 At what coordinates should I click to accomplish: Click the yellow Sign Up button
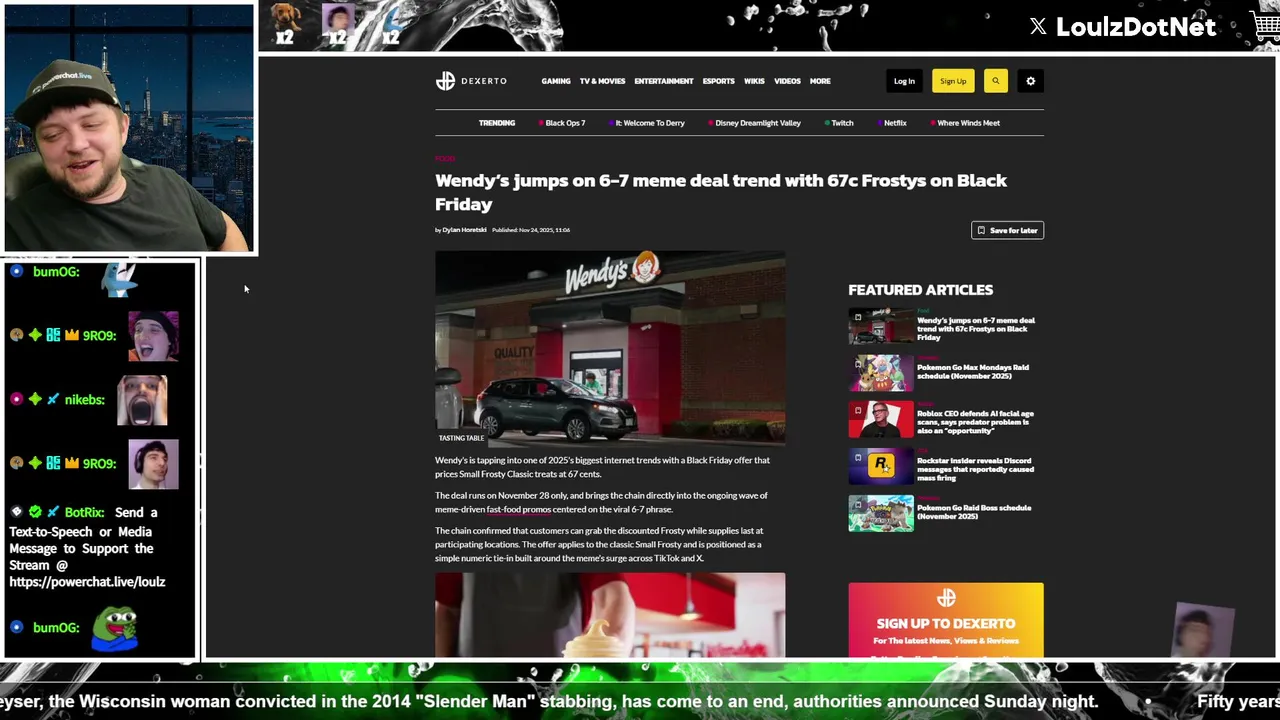[953, 81]
